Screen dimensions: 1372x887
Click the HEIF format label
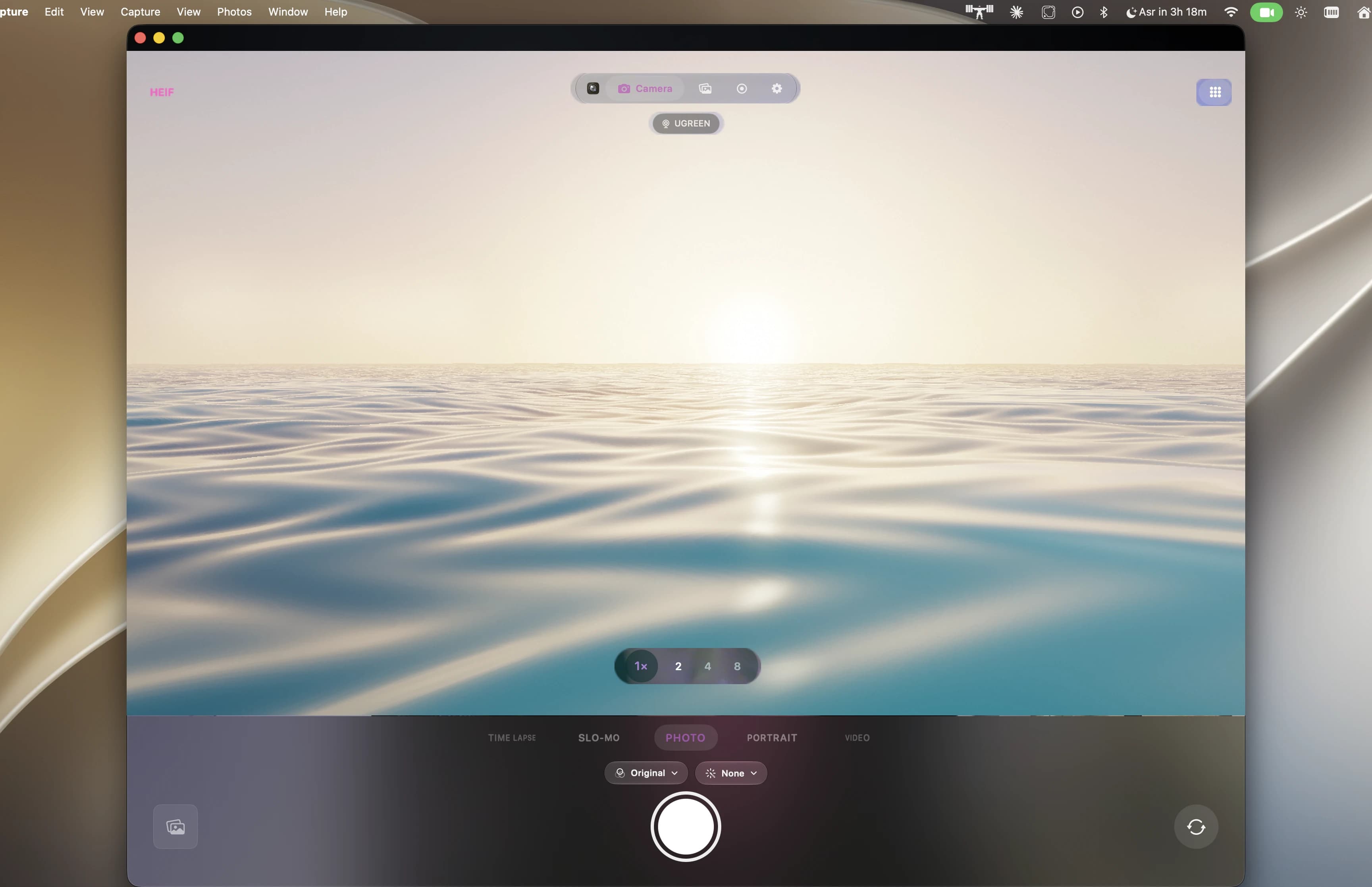[162, 92]
